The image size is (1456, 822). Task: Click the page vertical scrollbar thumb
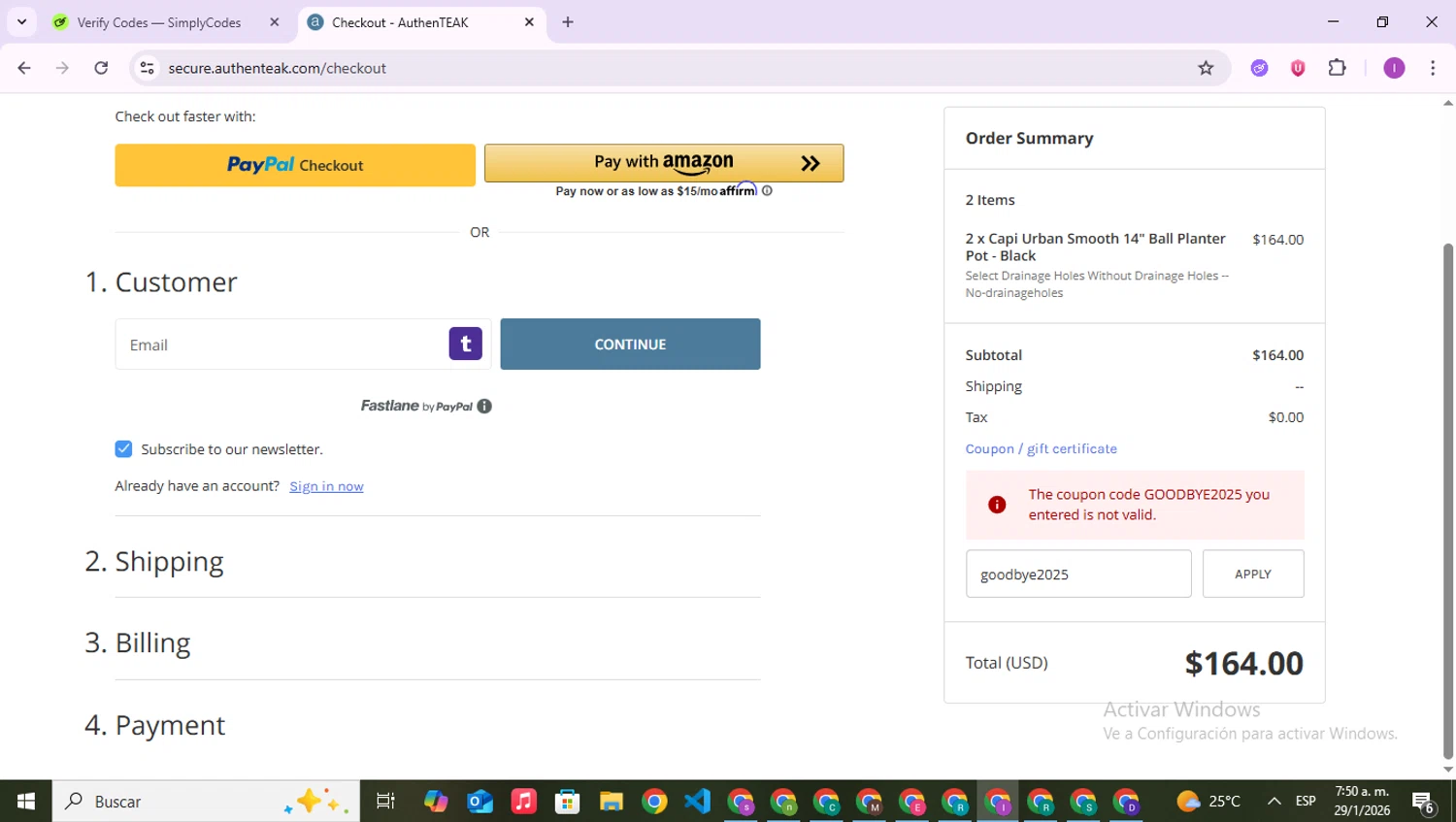[x=1448, y=500]
